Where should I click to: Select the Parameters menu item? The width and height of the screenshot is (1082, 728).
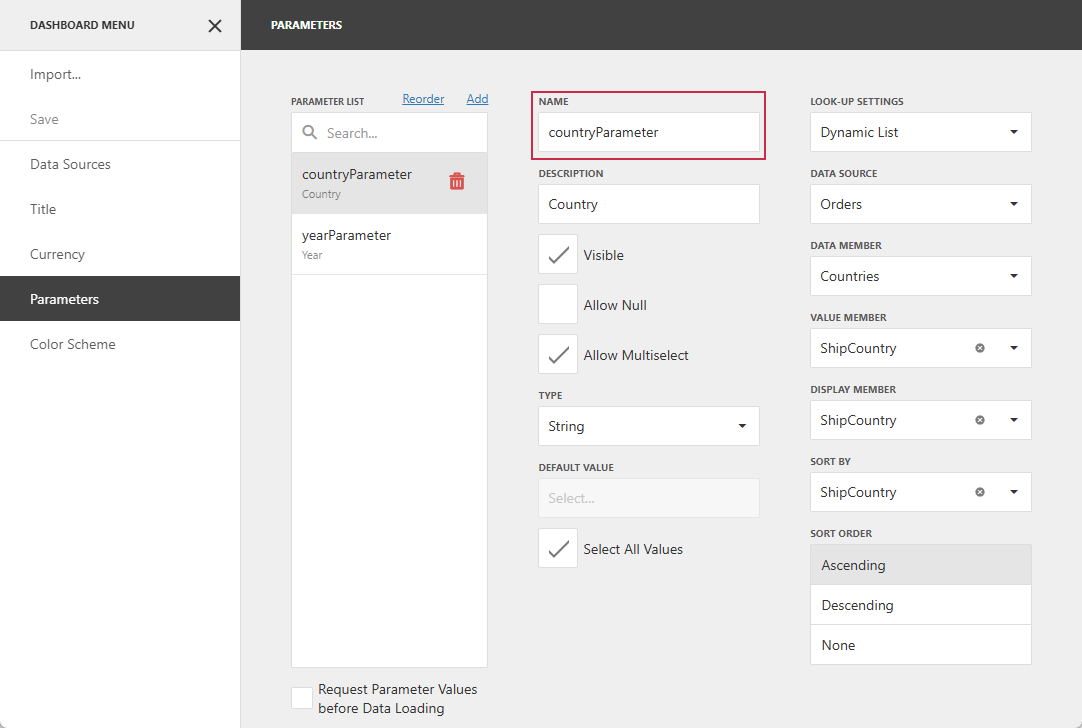120,299
